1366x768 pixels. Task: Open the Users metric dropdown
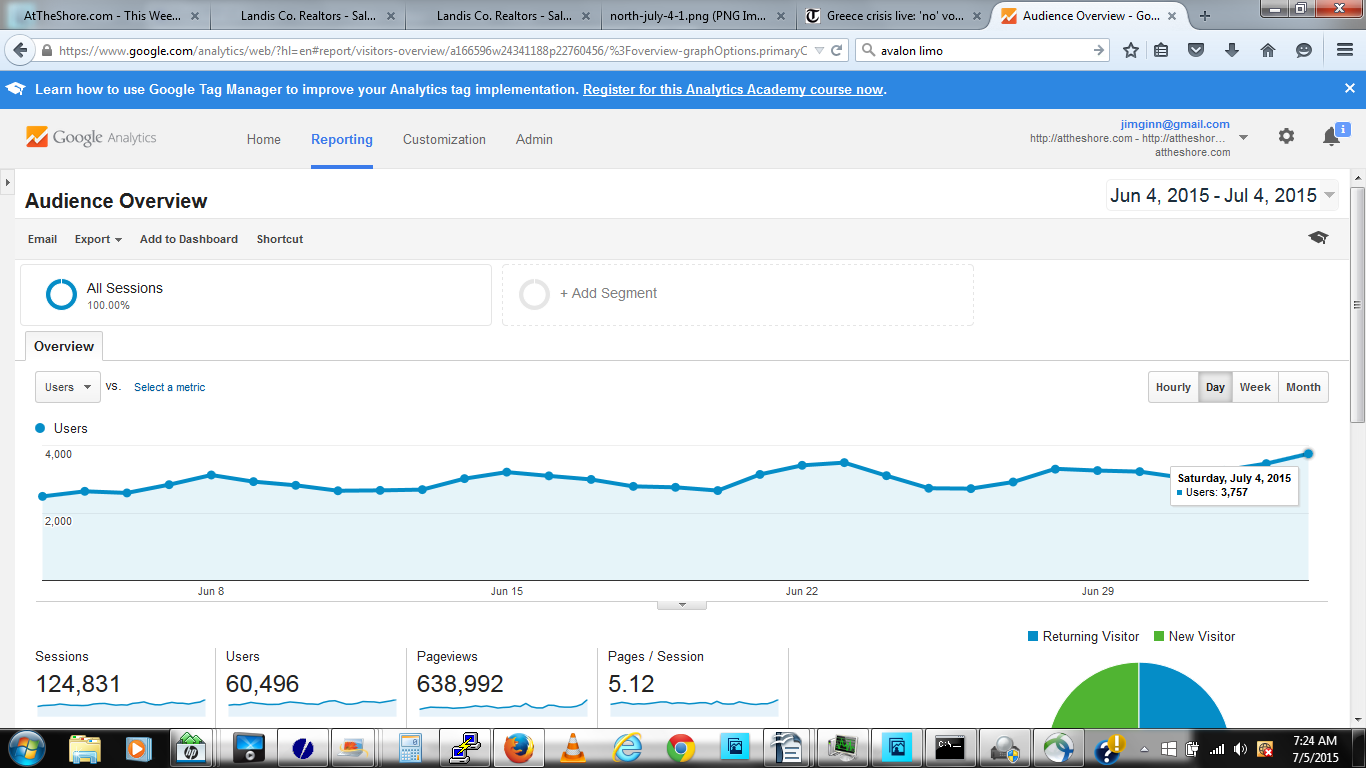point(68,387)
